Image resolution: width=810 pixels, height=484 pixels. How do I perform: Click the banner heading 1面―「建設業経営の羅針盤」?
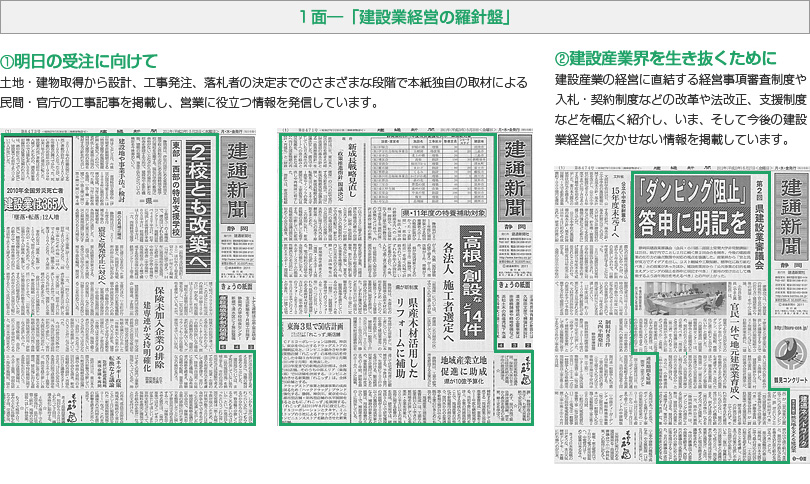tap(404, 18)
